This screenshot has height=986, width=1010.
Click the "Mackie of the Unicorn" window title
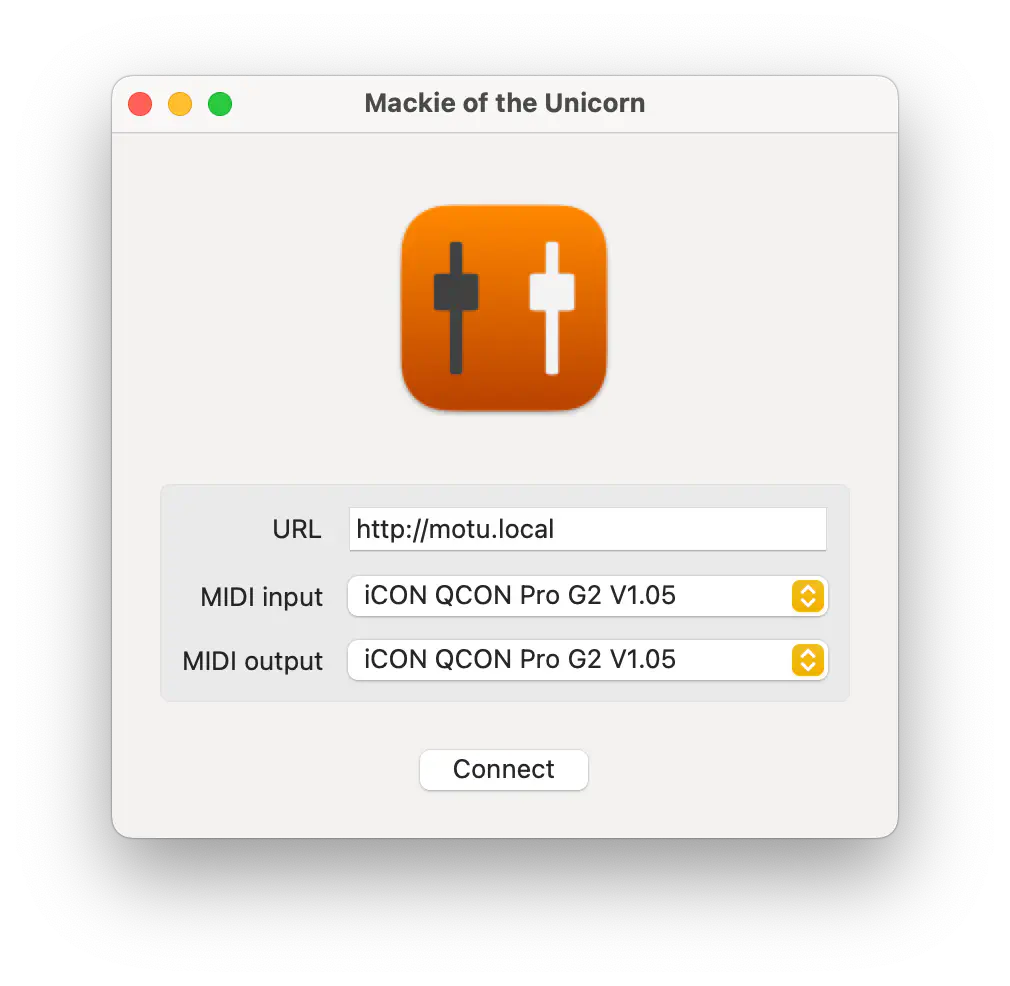pos(505,103)
